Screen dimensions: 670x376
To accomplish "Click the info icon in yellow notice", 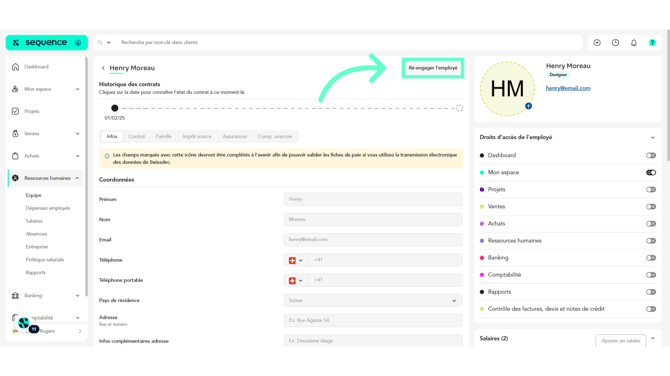I will (107, 156).
